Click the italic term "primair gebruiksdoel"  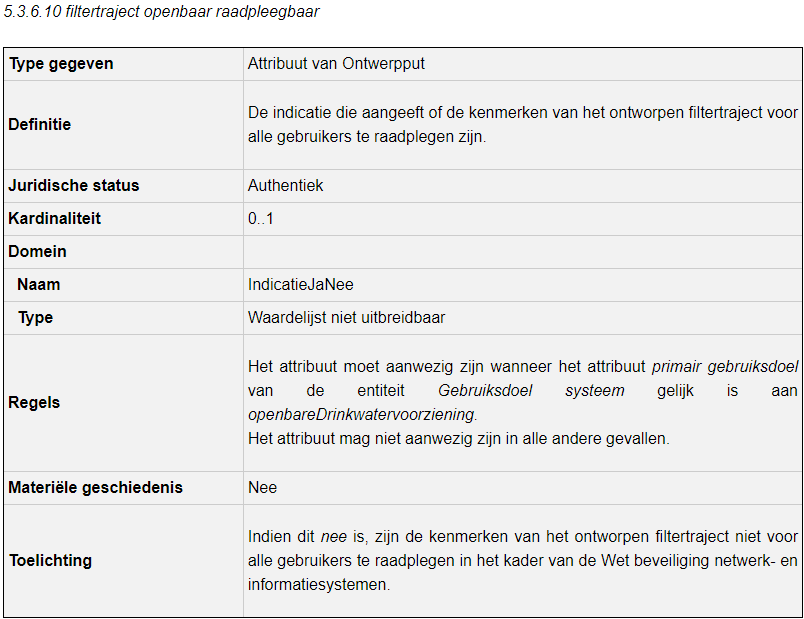[x=724, y=367]
